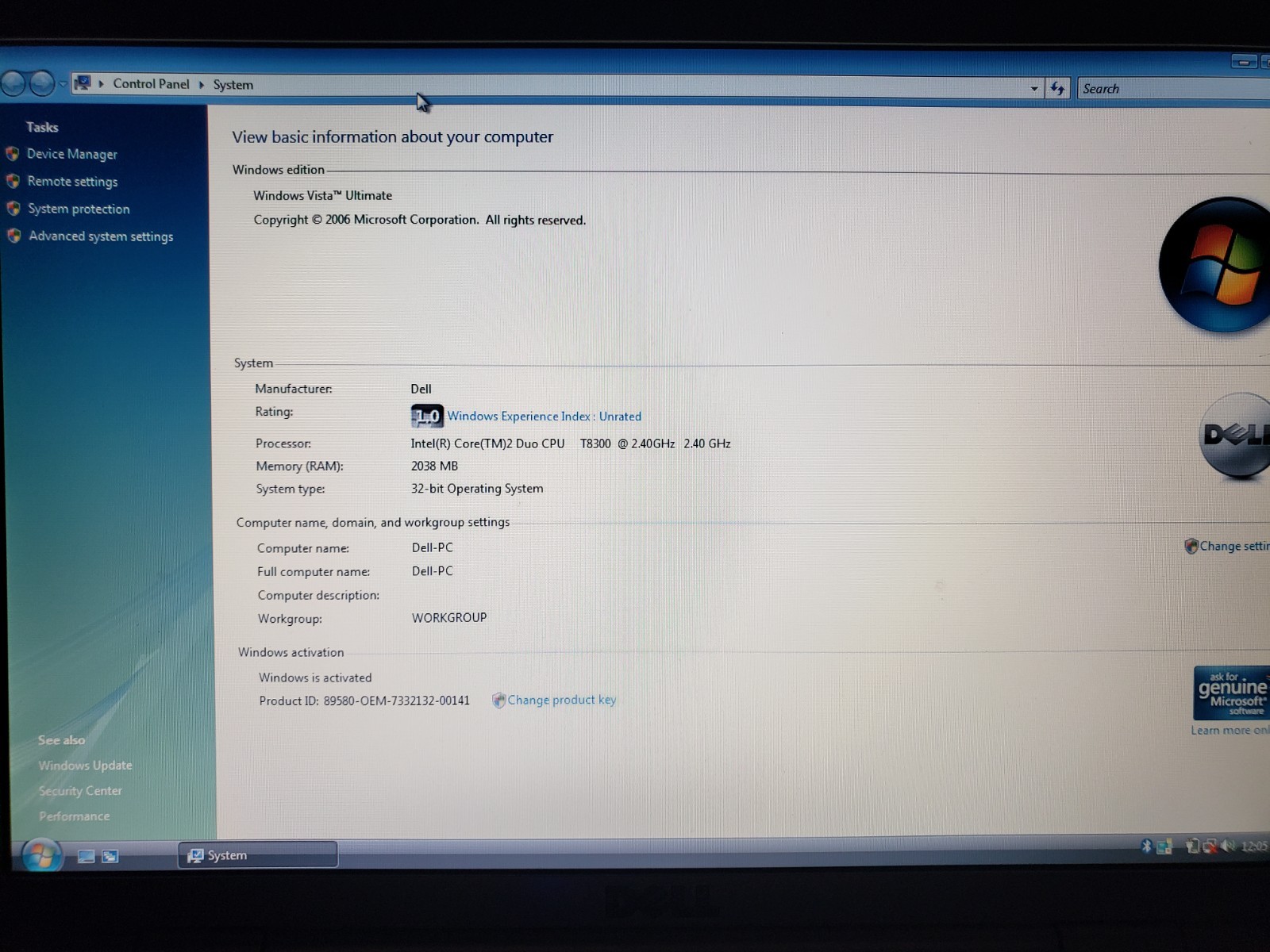Open Performance under See also
Image resolution: width=1270 pixels, height=952 pixels.
[75, 816]
